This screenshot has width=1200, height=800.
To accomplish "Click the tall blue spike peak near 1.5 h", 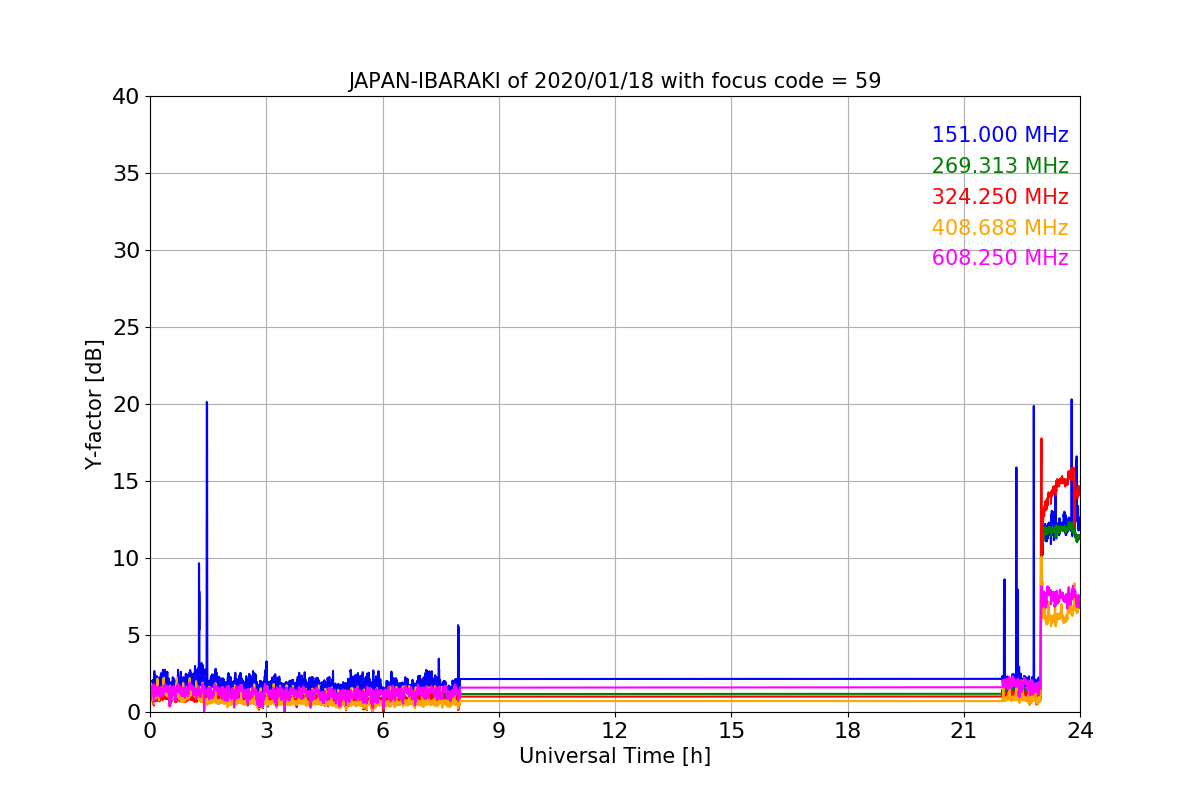I will (207, 403).
